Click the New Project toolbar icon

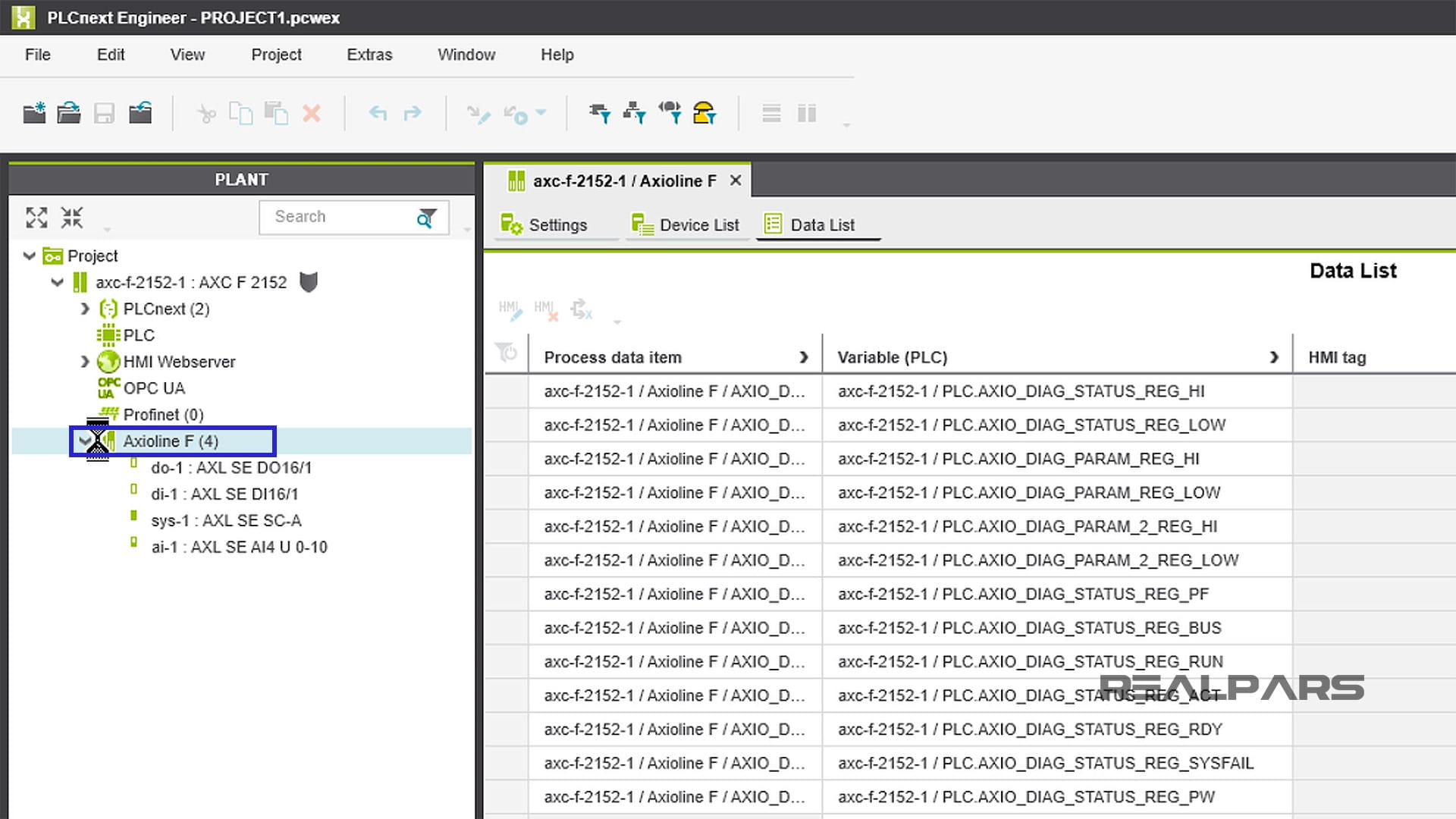[34, 113]
